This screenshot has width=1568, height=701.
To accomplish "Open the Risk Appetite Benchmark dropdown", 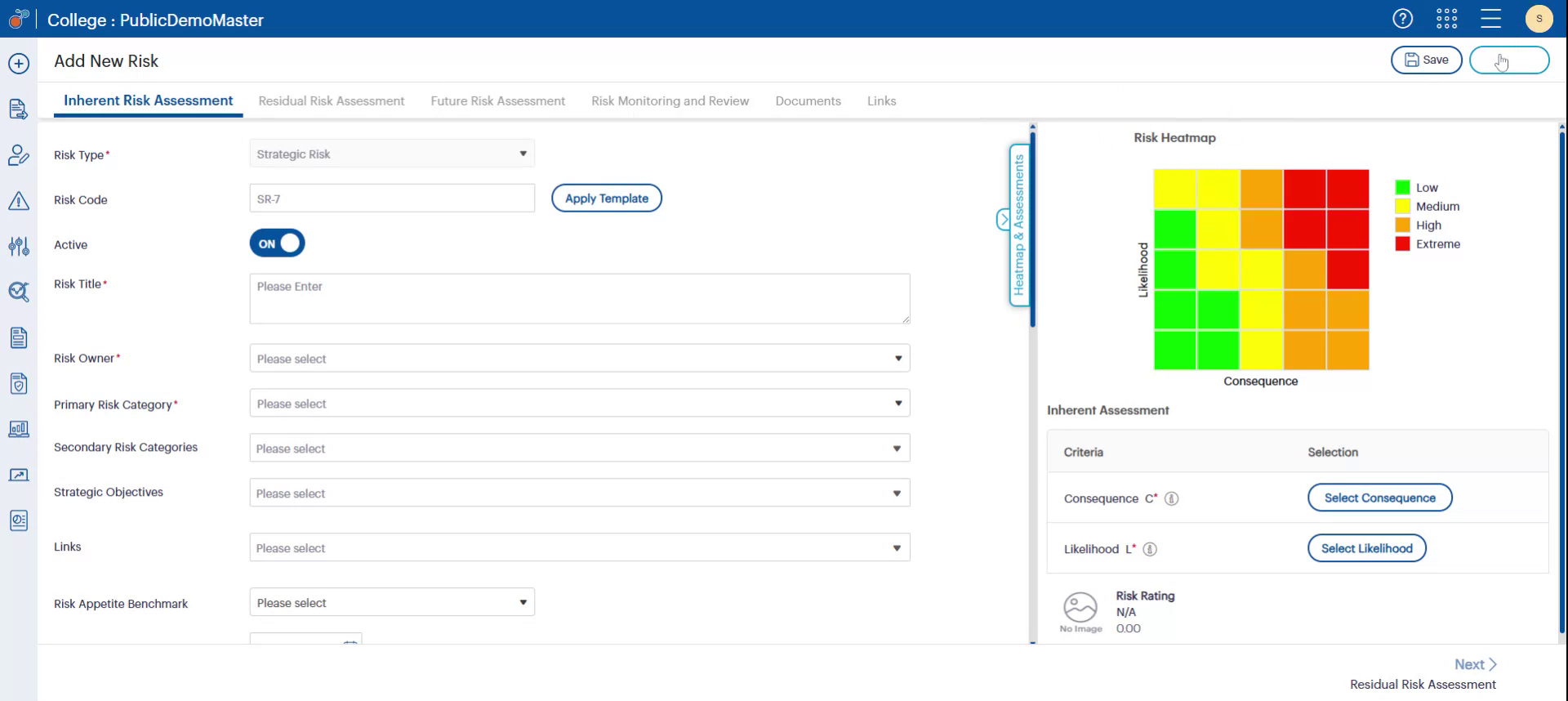I will tap(391, 603).
